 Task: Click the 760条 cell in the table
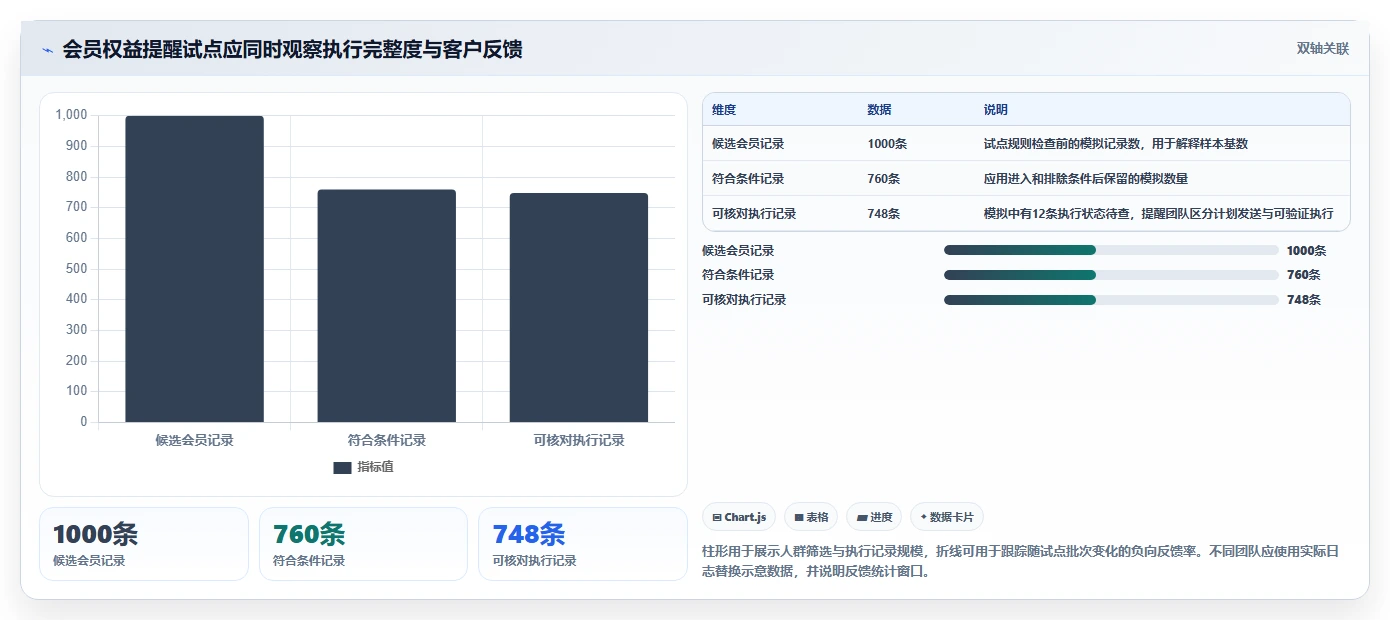click(884, 179)
